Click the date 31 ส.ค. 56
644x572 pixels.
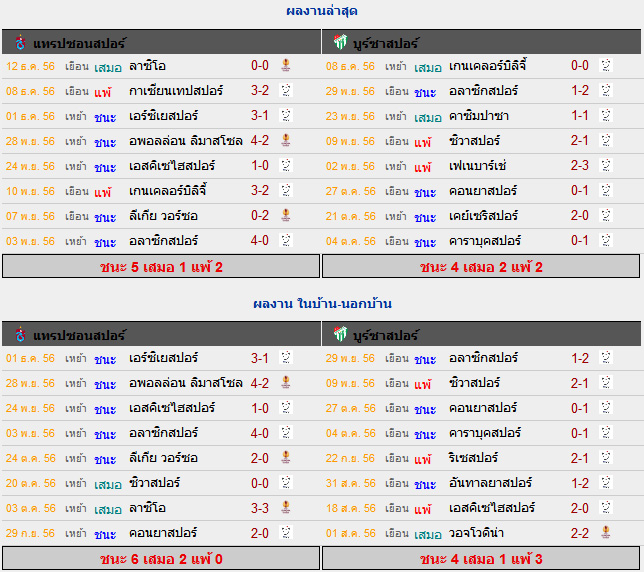tap(350, 483)
